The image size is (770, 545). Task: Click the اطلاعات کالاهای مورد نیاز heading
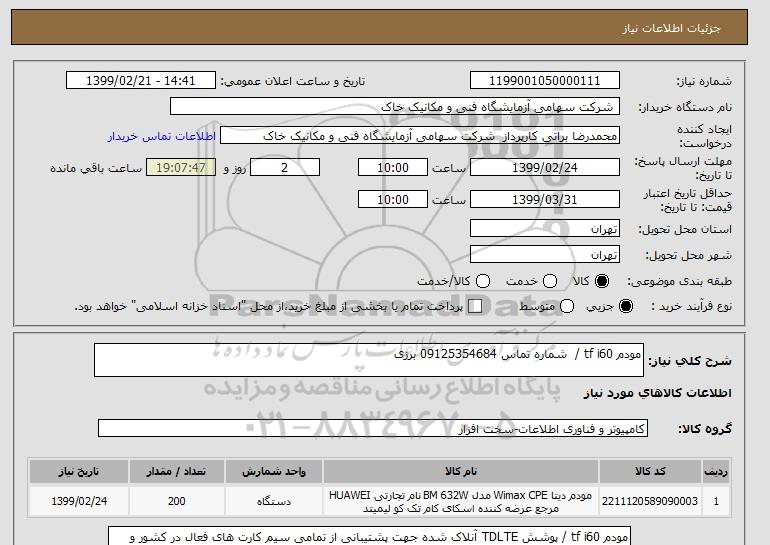coord(658,393)
